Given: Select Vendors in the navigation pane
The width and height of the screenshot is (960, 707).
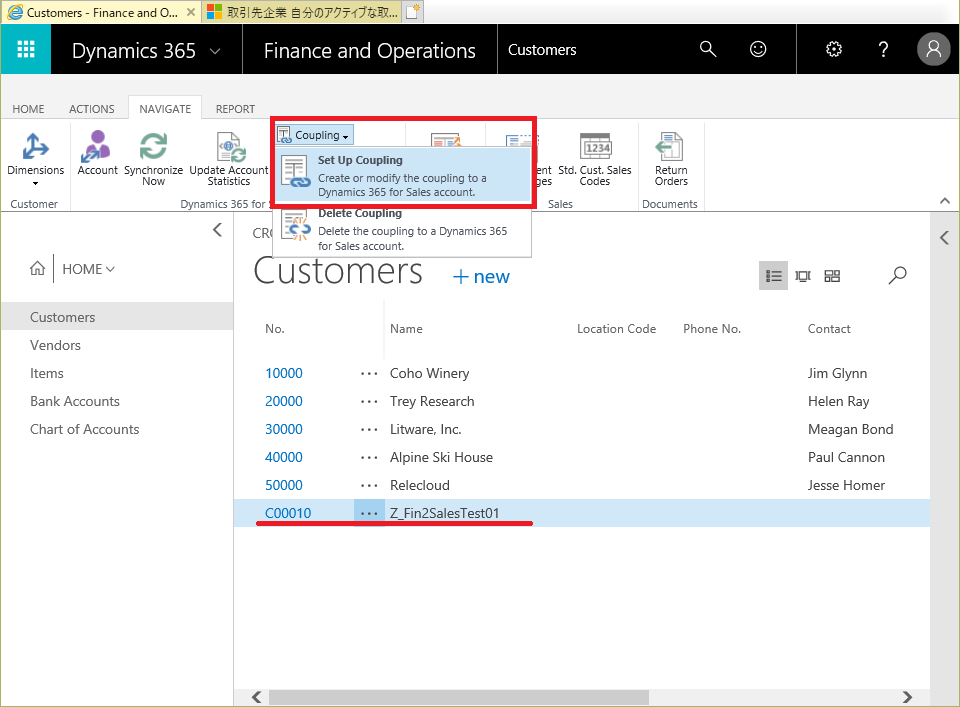Looking at the screenshot, I should click(55, 345).
